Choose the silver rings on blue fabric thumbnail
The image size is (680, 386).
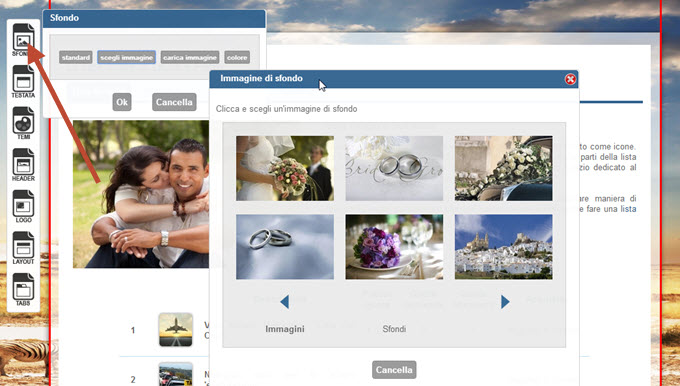coord(285,247)
